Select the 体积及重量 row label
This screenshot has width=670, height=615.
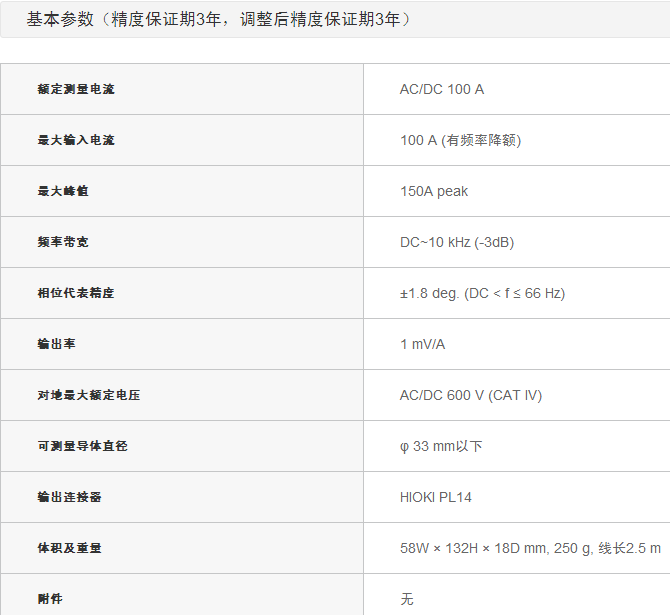point(70,548)
